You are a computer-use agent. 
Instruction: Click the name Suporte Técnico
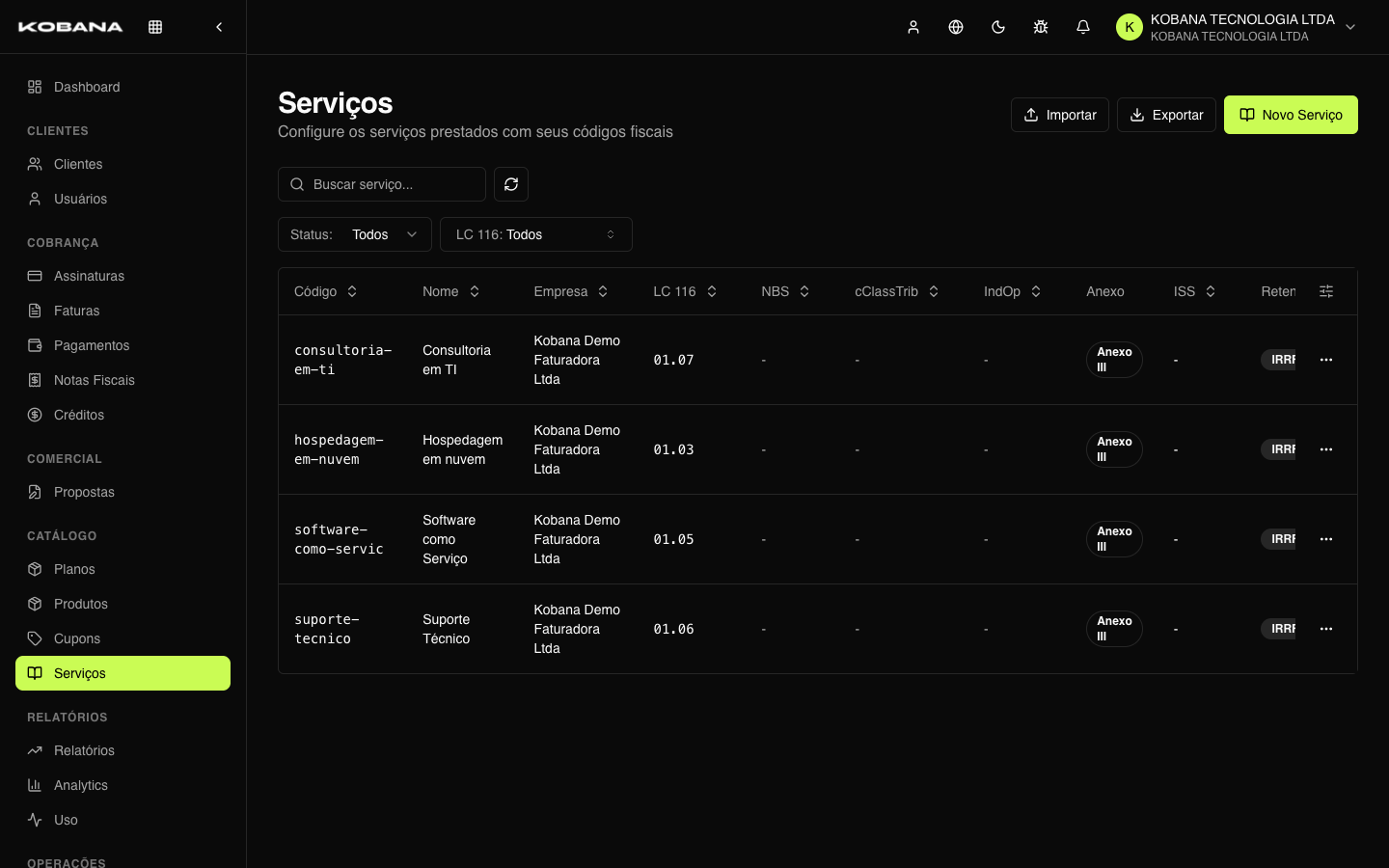point(446,629)
